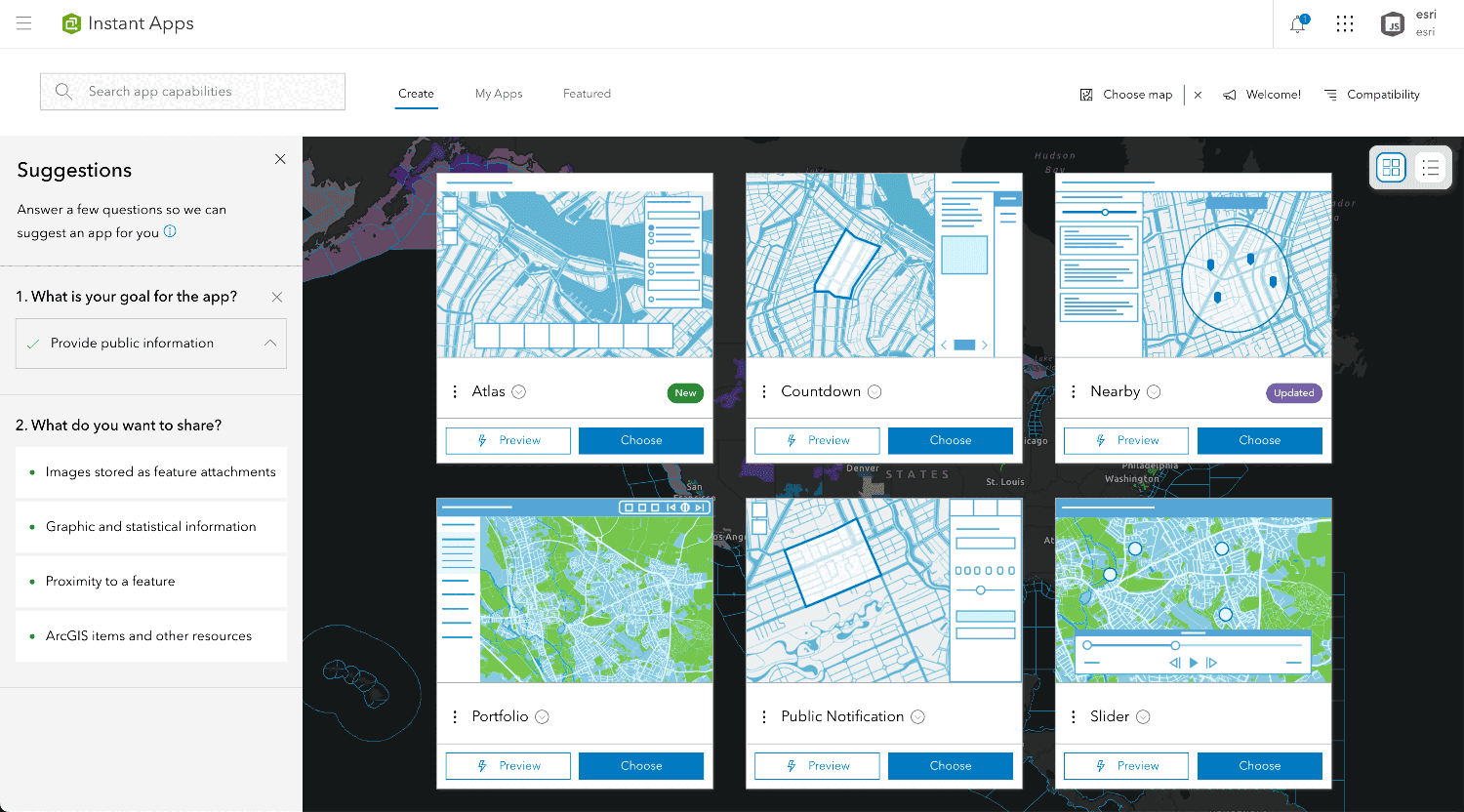
Task: Expand the Nearby app description circle
Action: click(1155, 391)
